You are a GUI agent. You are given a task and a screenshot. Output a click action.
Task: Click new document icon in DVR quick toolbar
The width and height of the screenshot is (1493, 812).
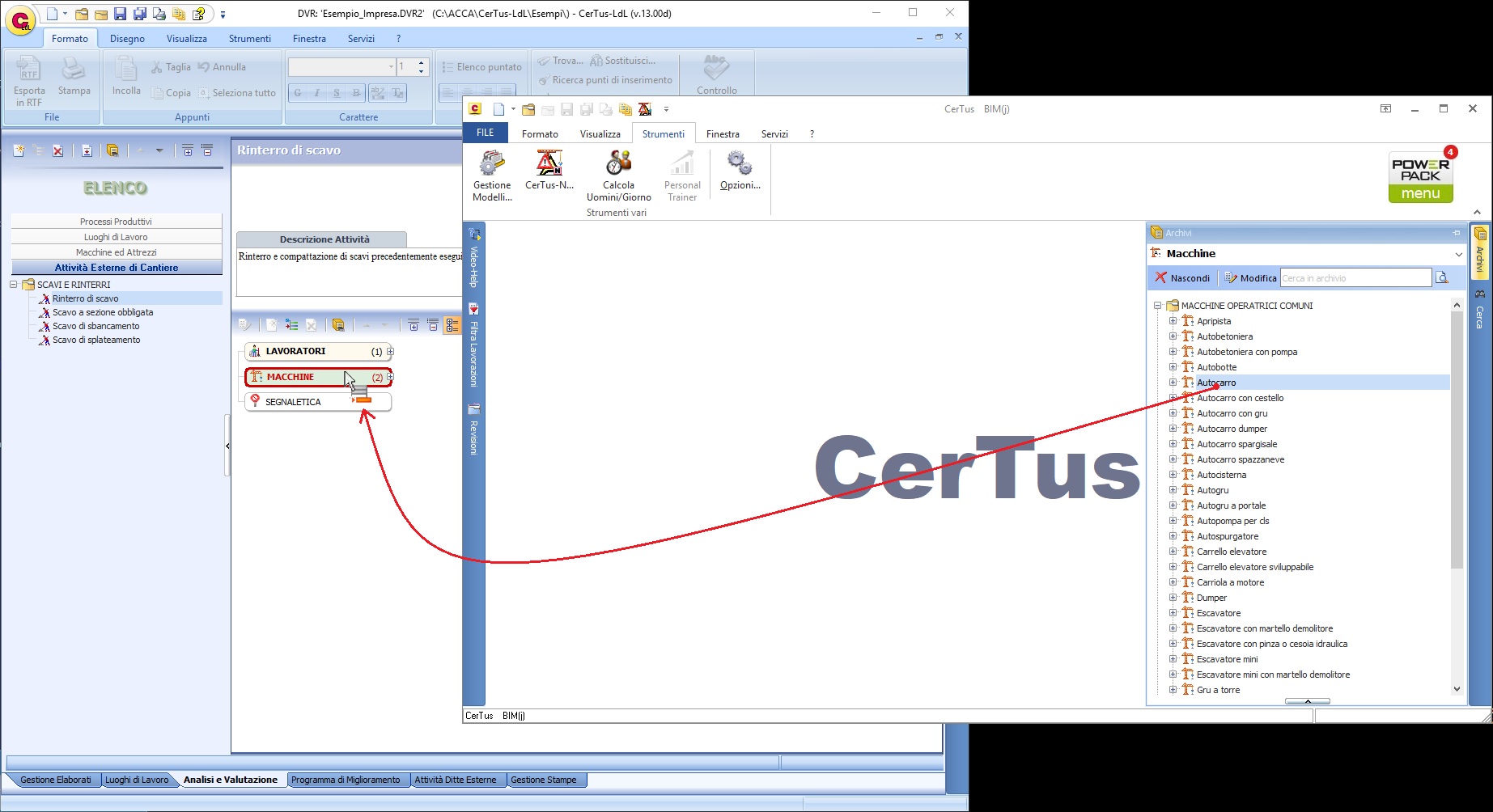[52, 14]
